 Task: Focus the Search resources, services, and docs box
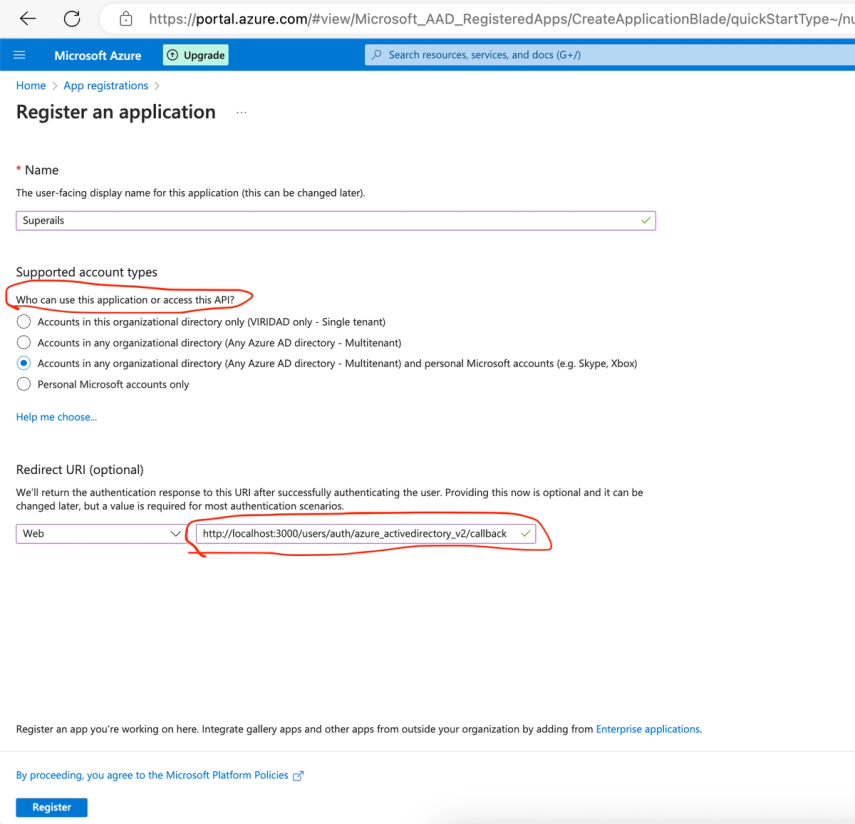(x=610, y=55)
